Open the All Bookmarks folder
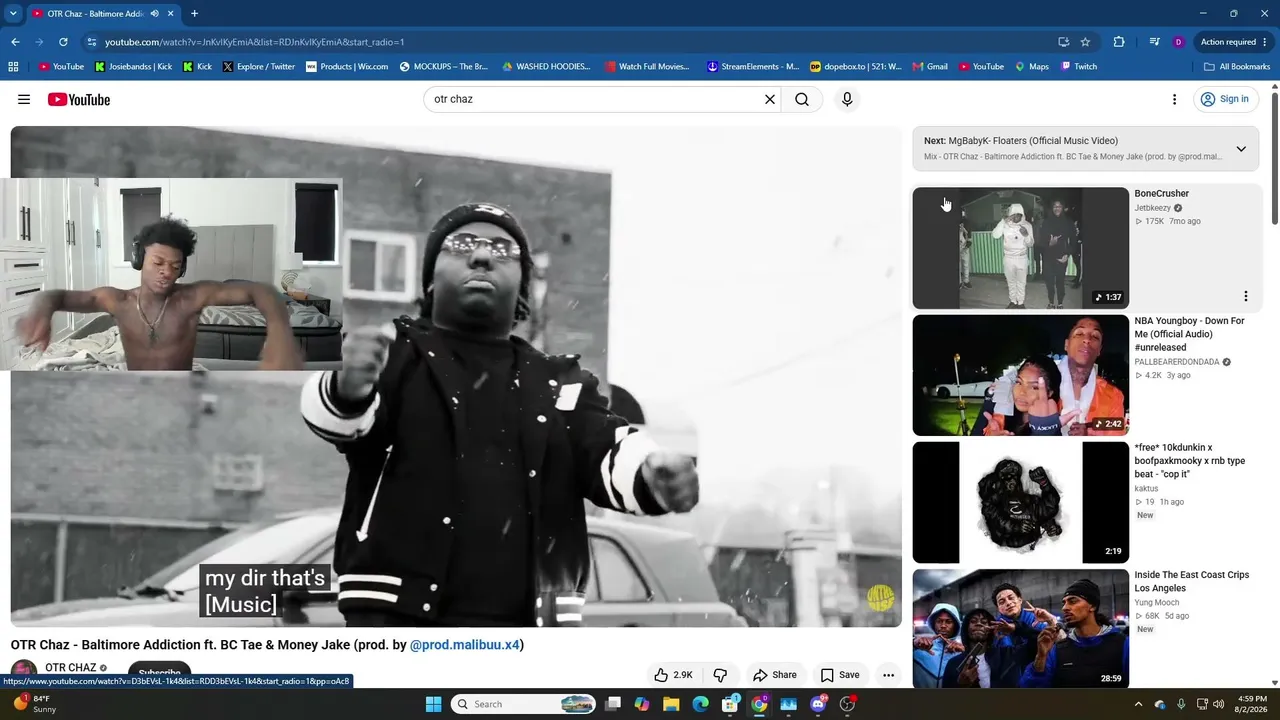This screenshot has width=1280, height=720. tap(1237, 67)
